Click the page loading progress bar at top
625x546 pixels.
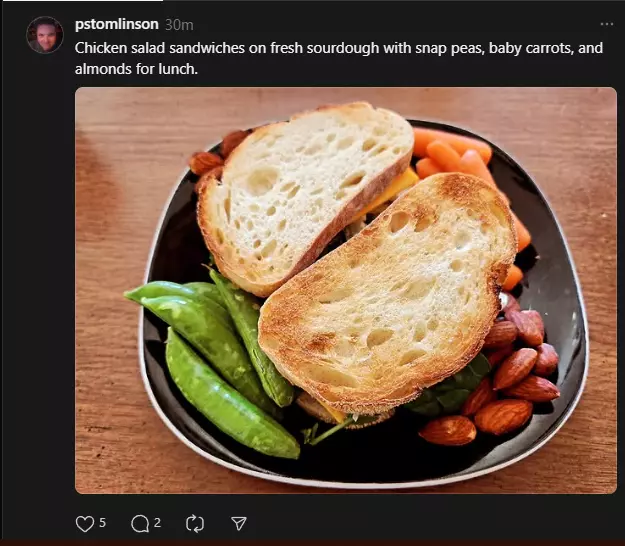click(81, 1)
